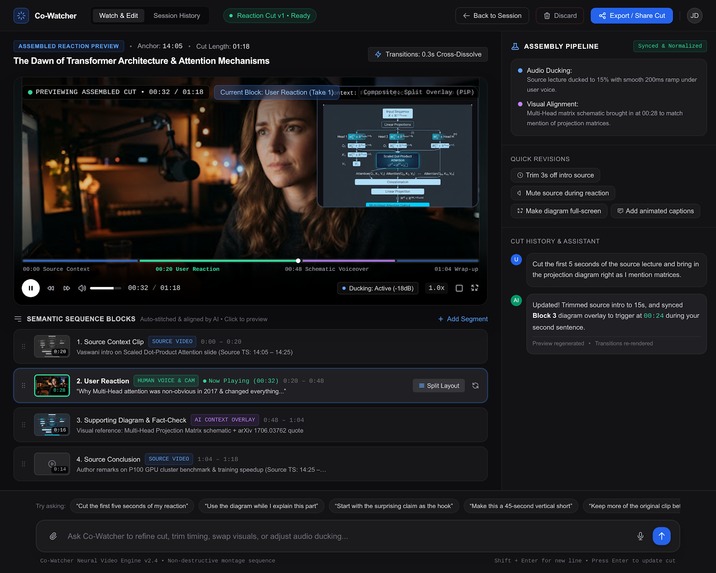The image size is (716, 573).
Task: Apply Make diagram full-screen revision
Action: (559, 211)
